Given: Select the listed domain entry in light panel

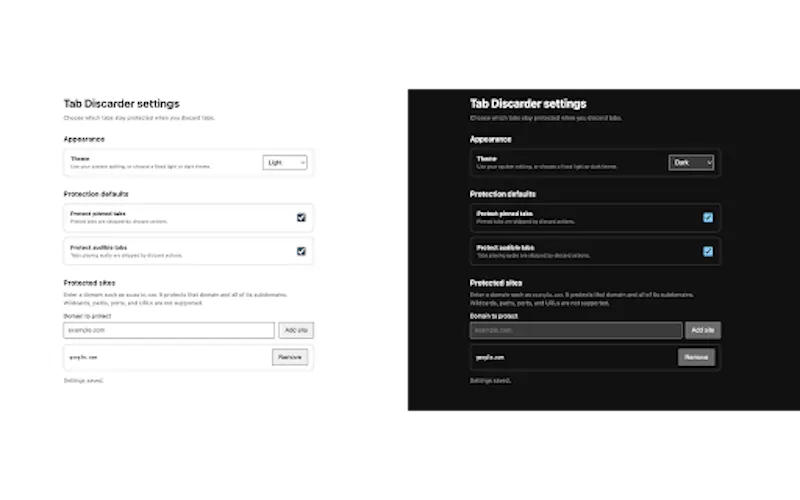Looking at the screenshot, I should 83,357.
